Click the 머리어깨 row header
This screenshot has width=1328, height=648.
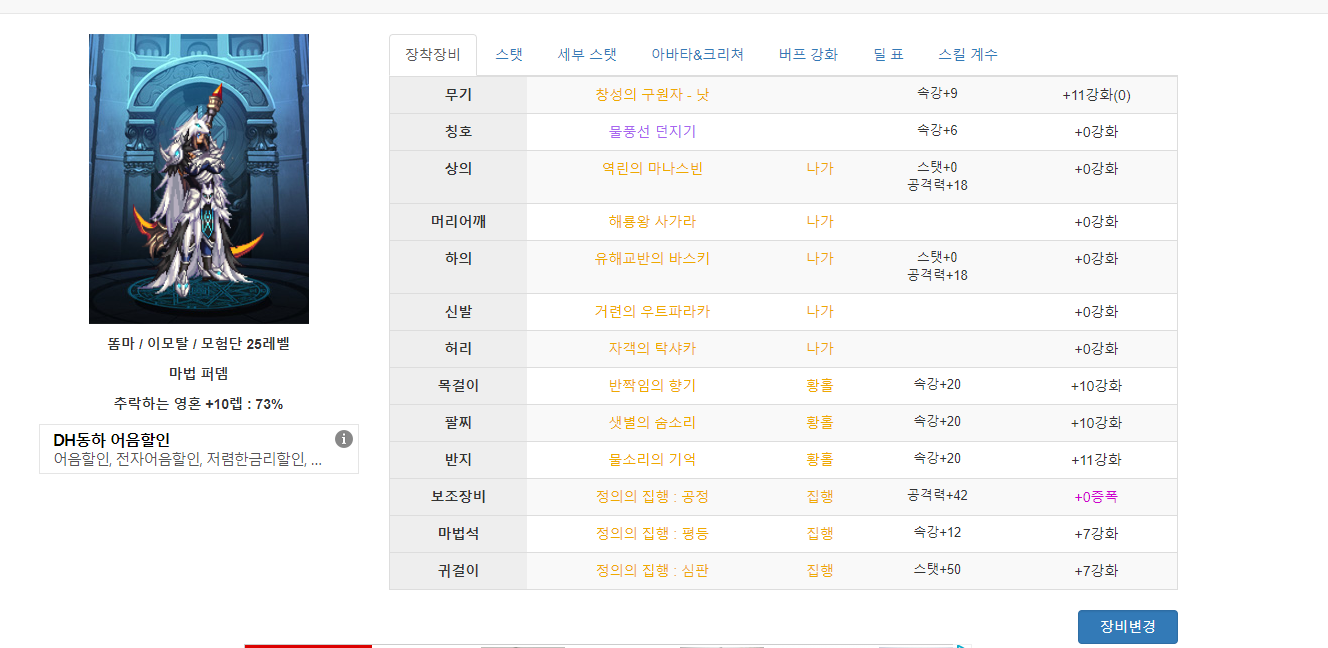458,222
